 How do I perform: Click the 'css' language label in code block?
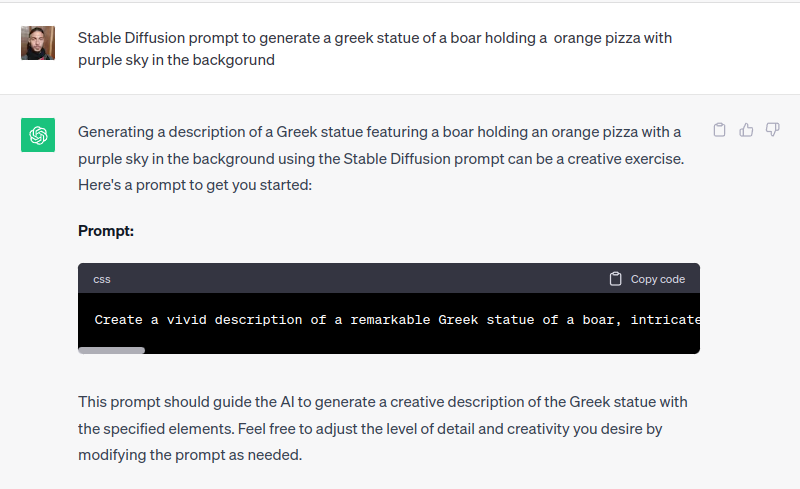(102, 279)
